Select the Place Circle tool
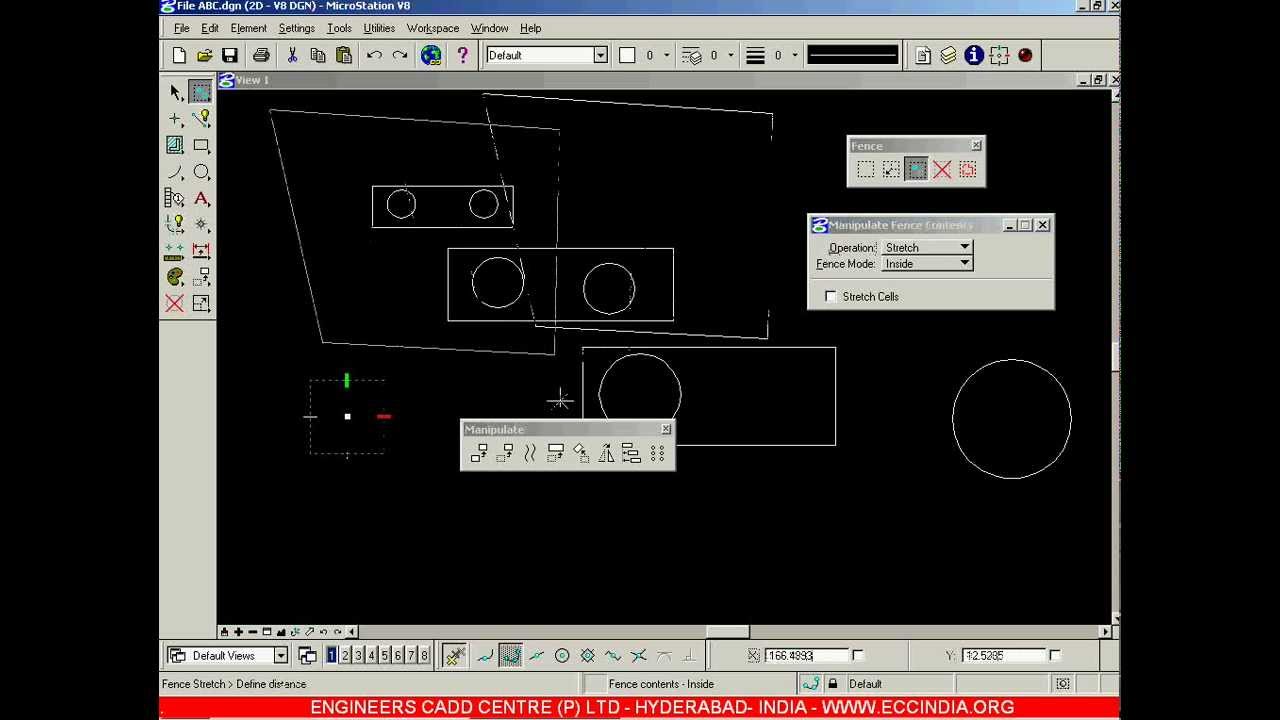The width and height of the screenshot is (1280, 720). pyautogui.click(x=201, y=172)
